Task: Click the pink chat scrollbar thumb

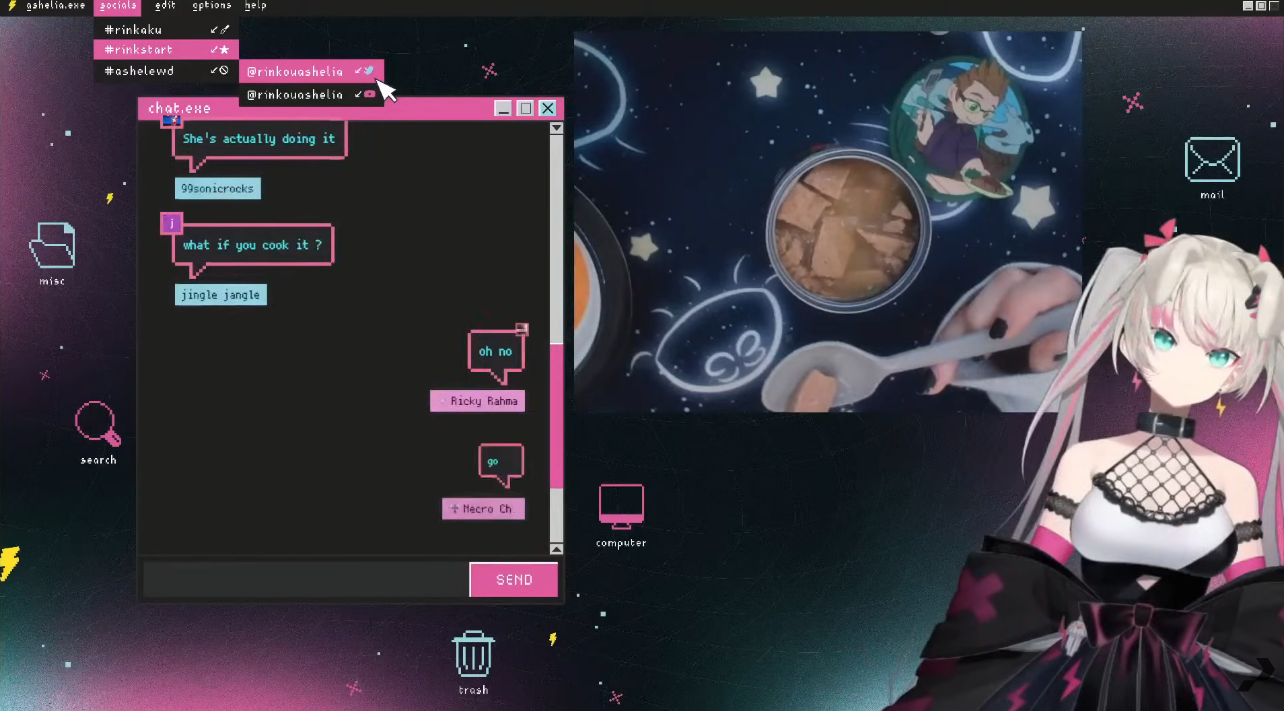Action: (556, 415)
